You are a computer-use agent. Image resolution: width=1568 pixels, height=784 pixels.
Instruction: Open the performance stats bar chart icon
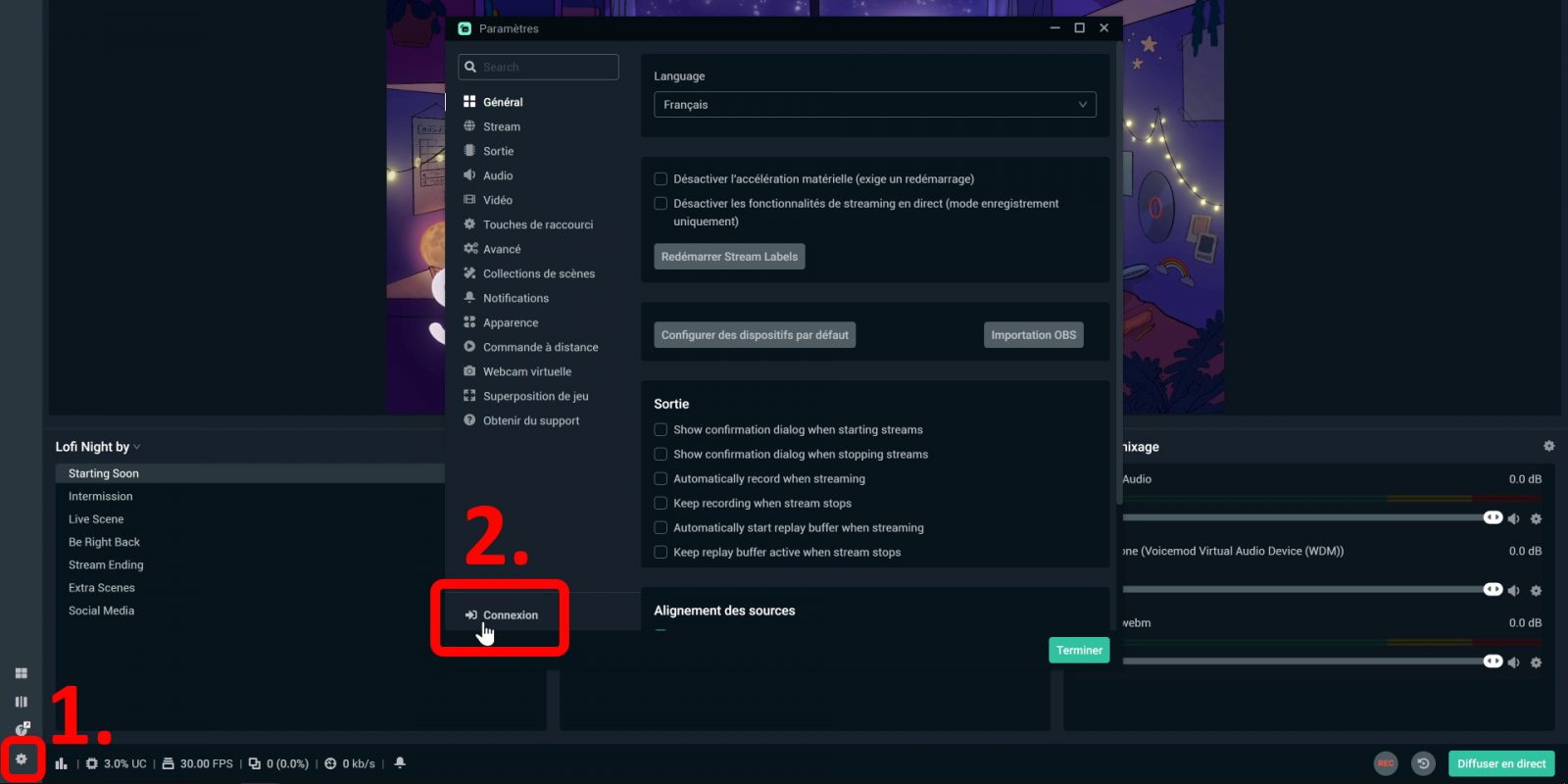[62, 763]
